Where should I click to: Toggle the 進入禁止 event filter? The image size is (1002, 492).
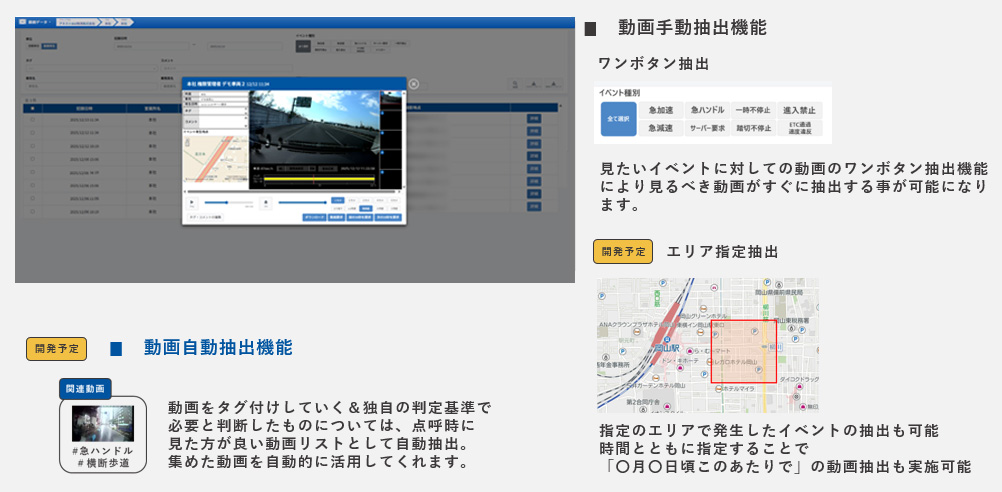(x=799, y=110)
